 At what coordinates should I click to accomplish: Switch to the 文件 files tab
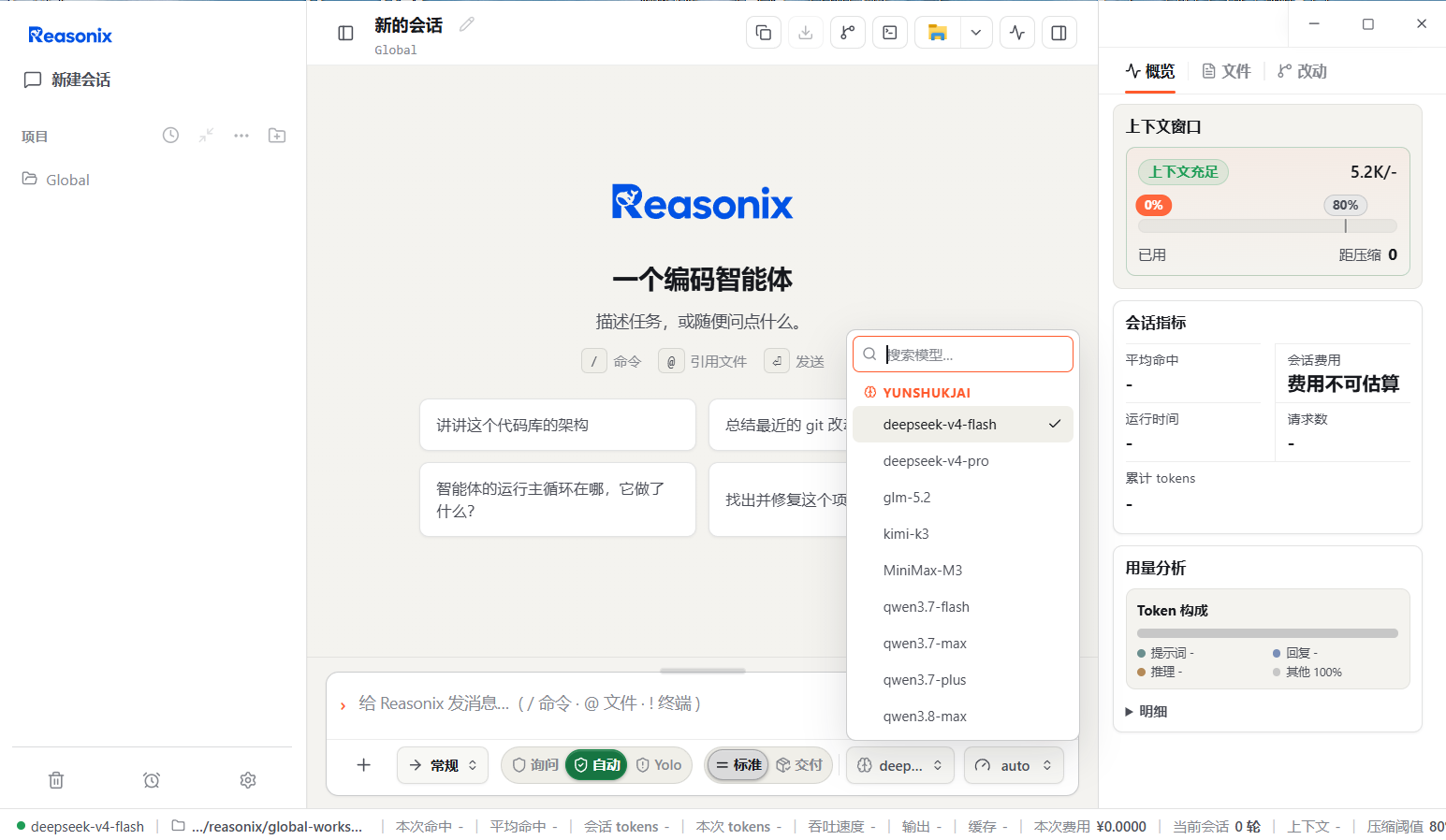click(1226, 71)
